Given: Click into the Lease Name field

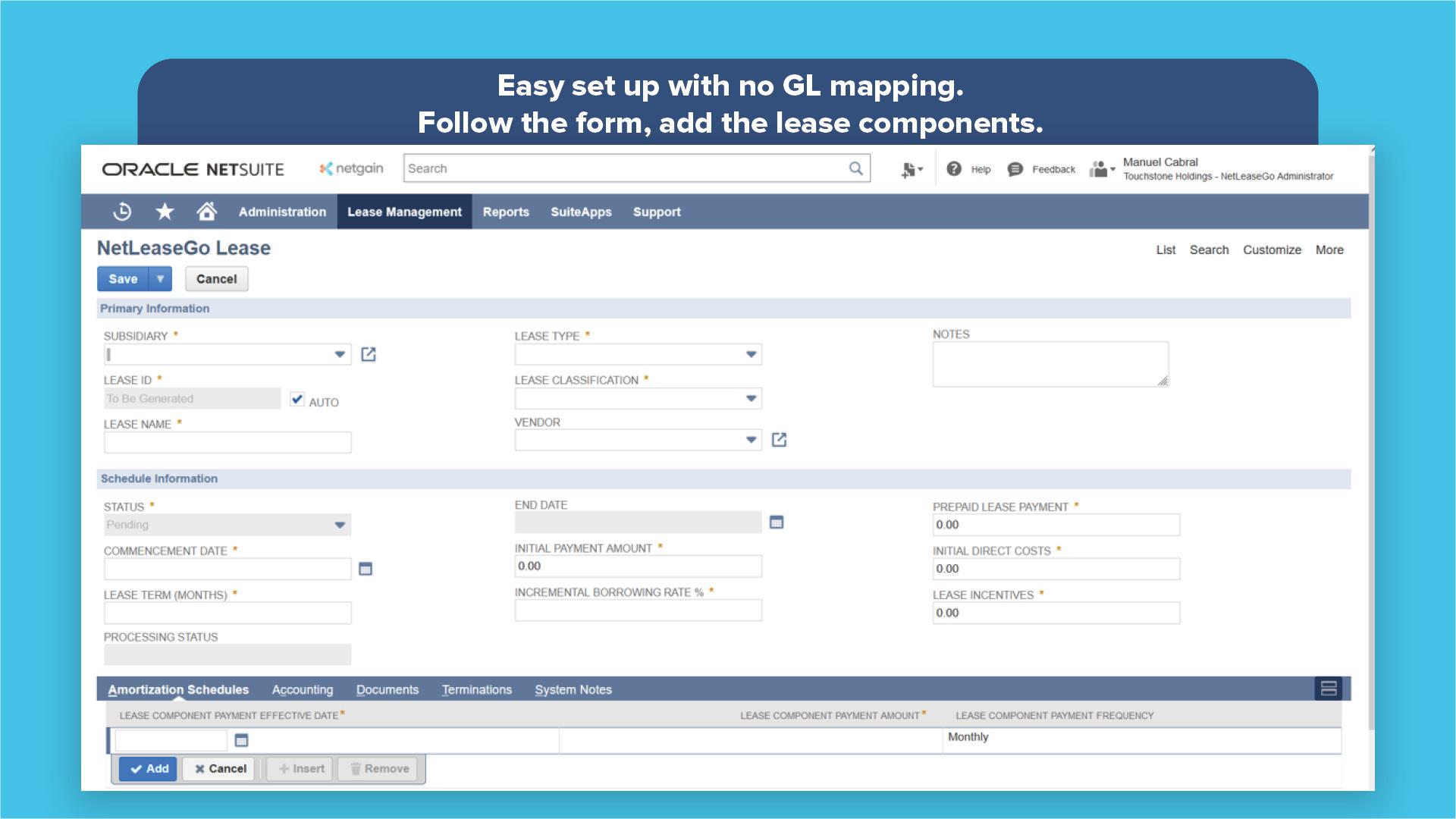Looking at the screenshot, I should click(x=227, y=443).
